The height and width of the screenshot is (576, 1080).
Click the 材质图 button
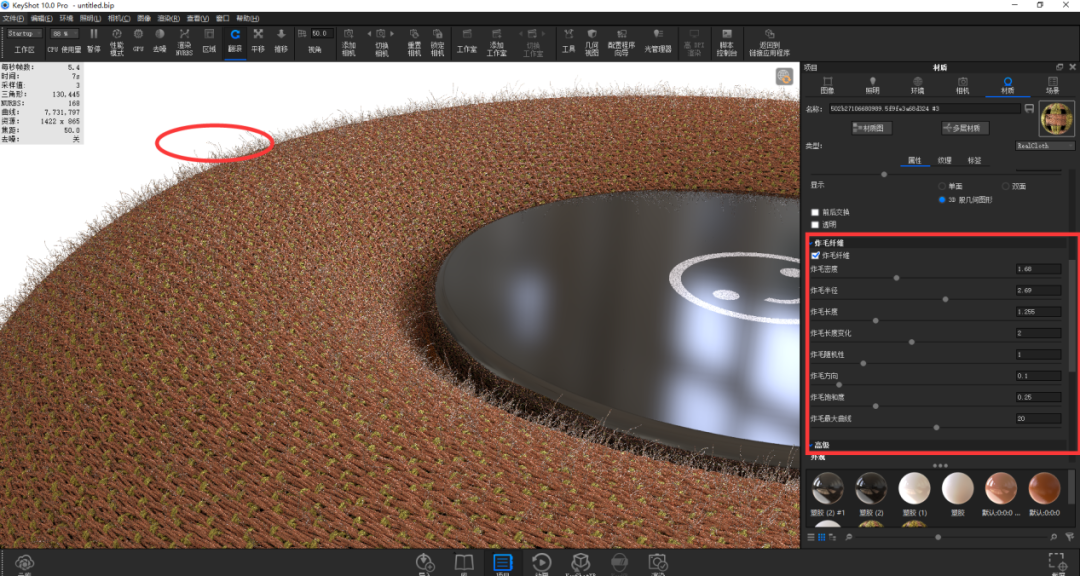pyautogui.click(x=872, y=128)
